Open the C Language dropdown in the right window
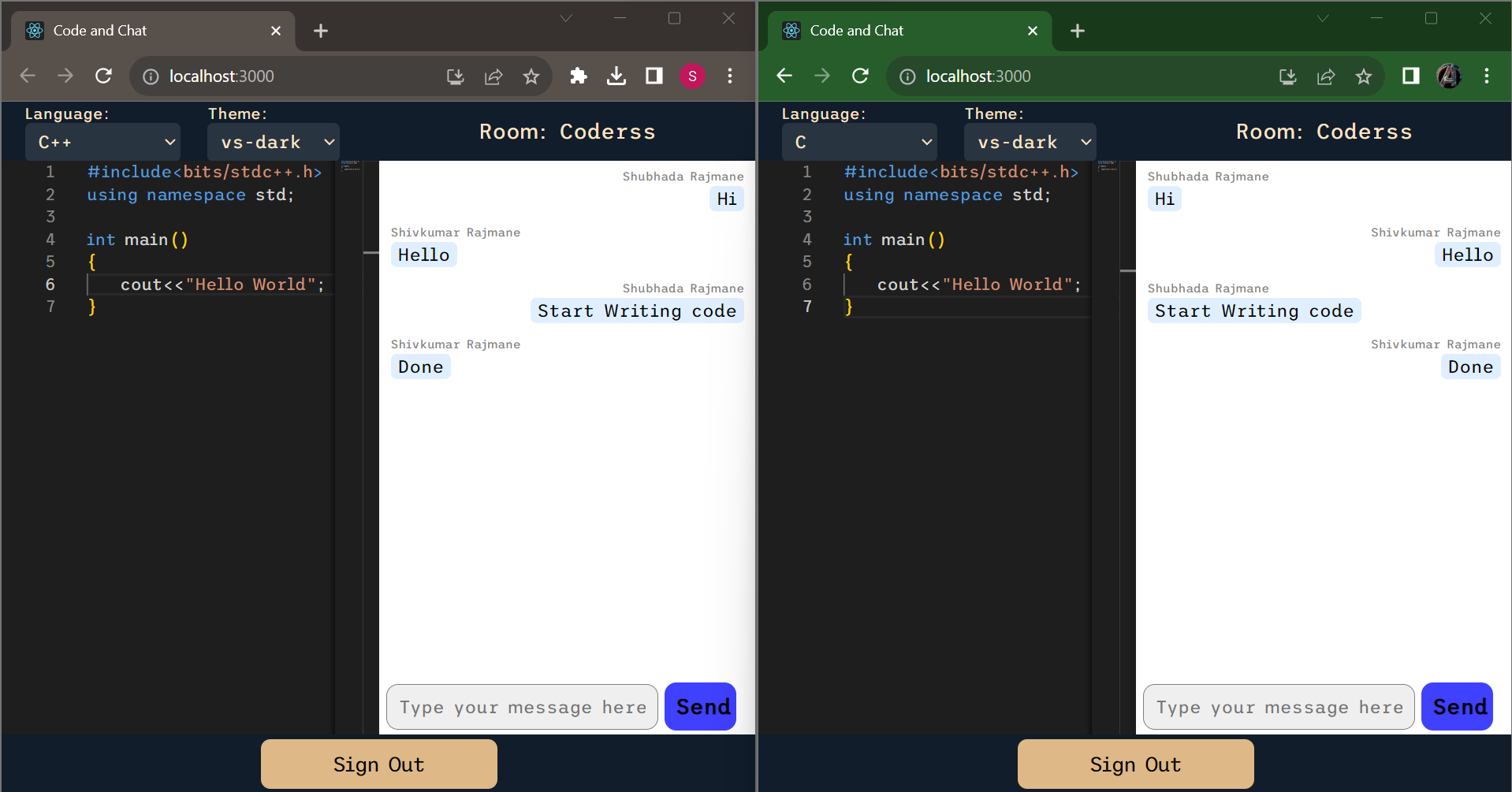The width and height of the screenshot is (1512, 792). click(x=859, y=142)
